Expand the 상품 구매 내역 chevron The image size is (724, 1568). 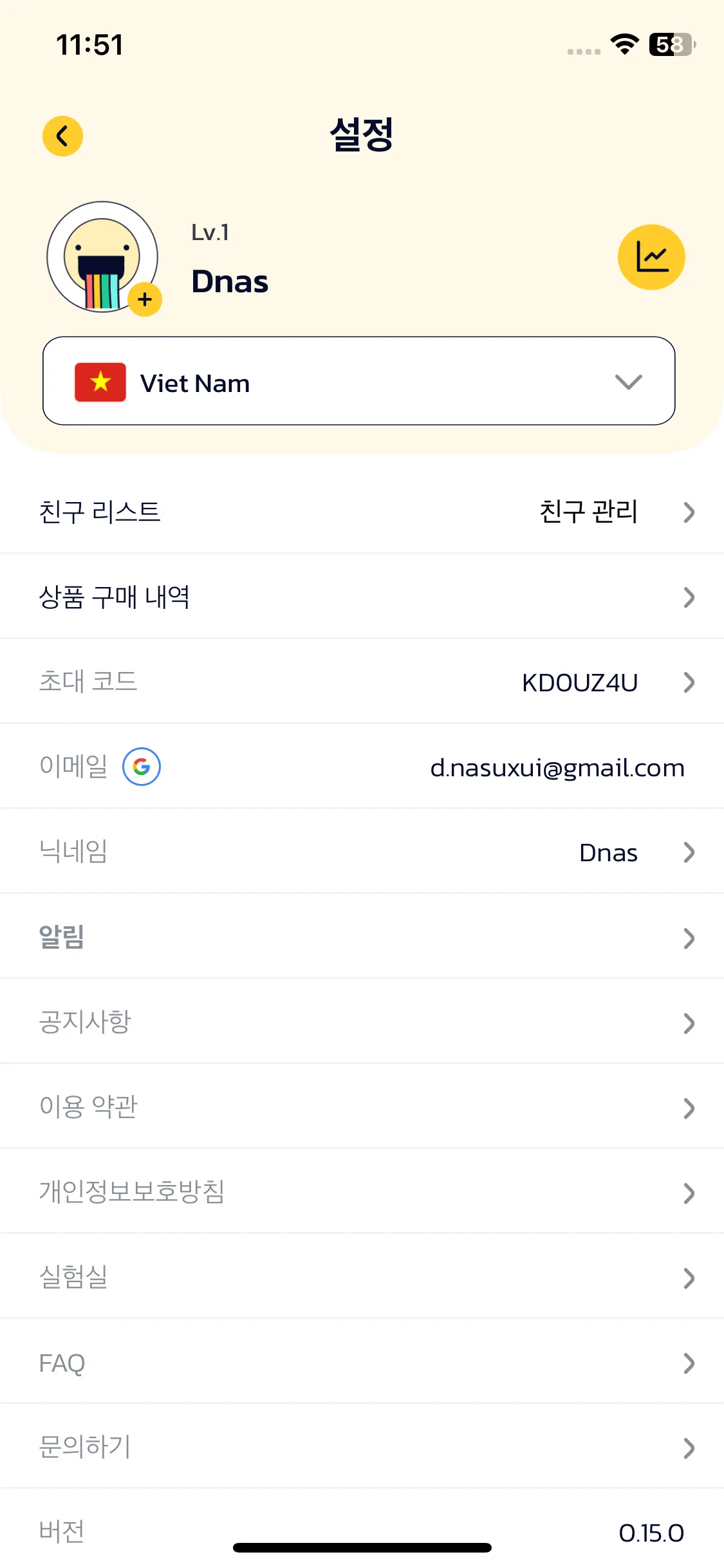point(689,597)
